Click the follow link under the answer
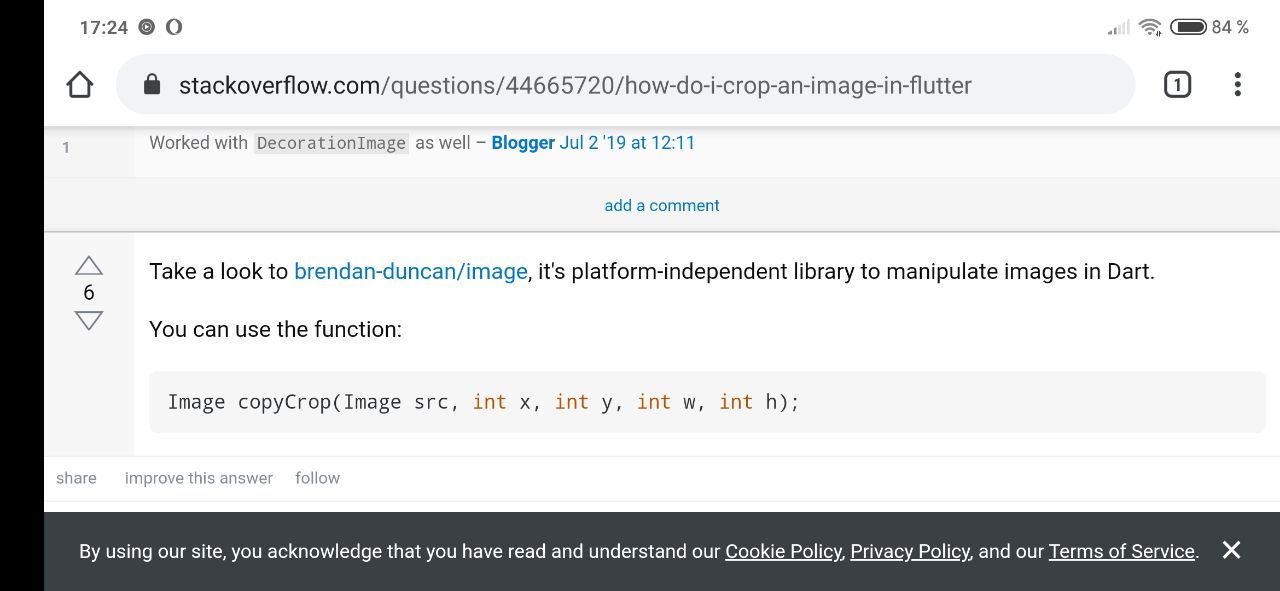The width and height of the screenshot is (1280, 591). point(318,478)
